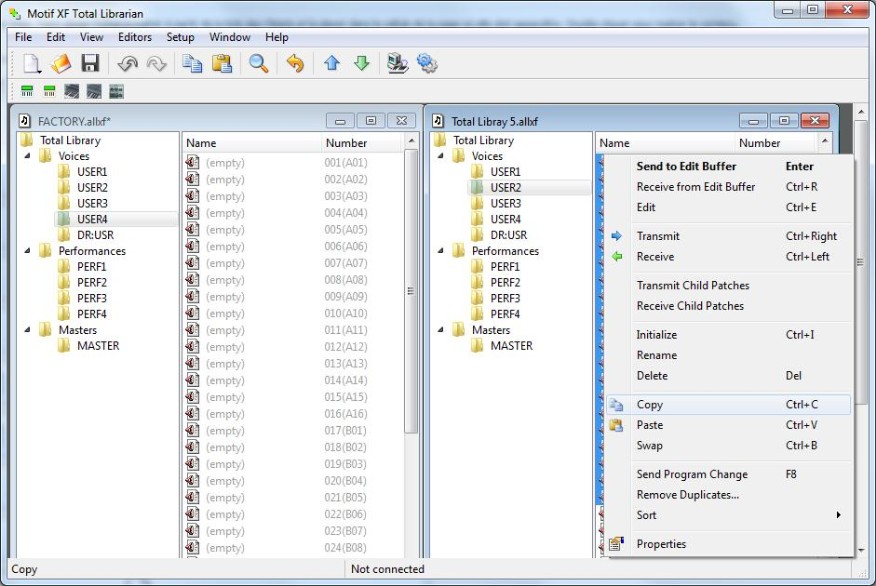Choose Send Program Change
This screenshot has width=876, height=586.
[x=729, y=474]
